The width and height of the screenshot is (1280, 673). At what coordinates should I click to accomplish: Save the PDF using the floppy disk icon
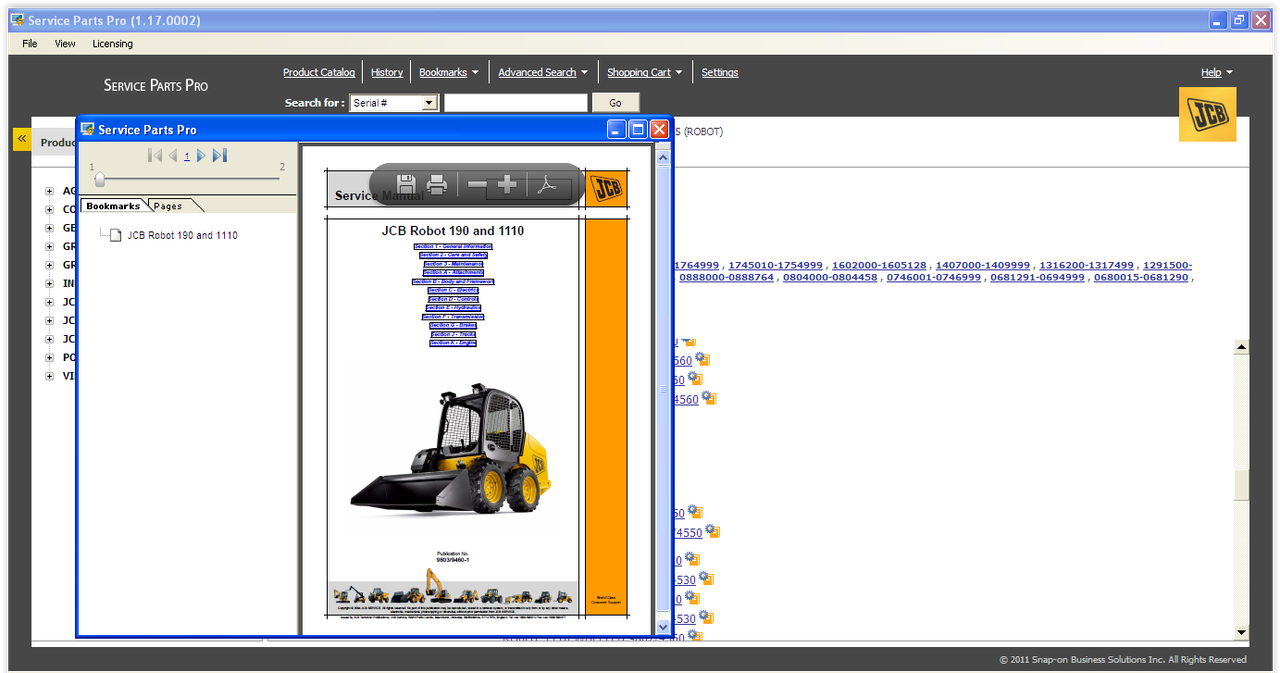(406, 185)
